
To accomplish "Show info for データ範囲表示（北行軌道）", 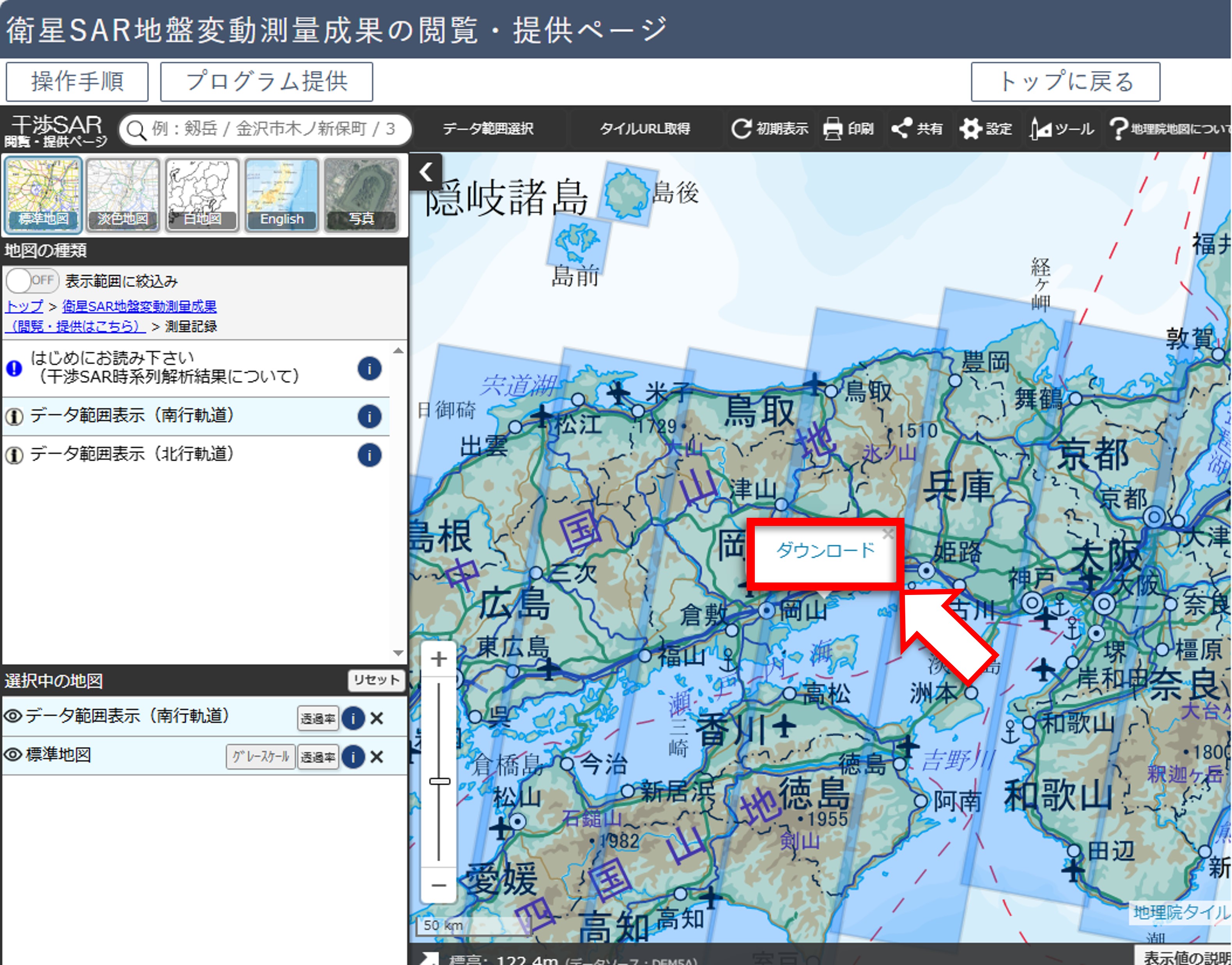I will [x=370, y=455].
